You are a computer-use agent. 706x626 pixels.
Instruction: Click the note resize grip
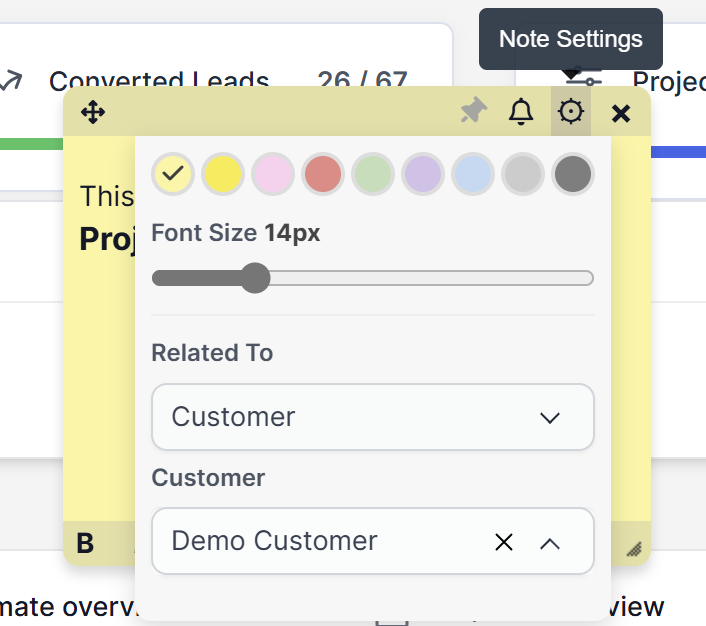(633, 548)
